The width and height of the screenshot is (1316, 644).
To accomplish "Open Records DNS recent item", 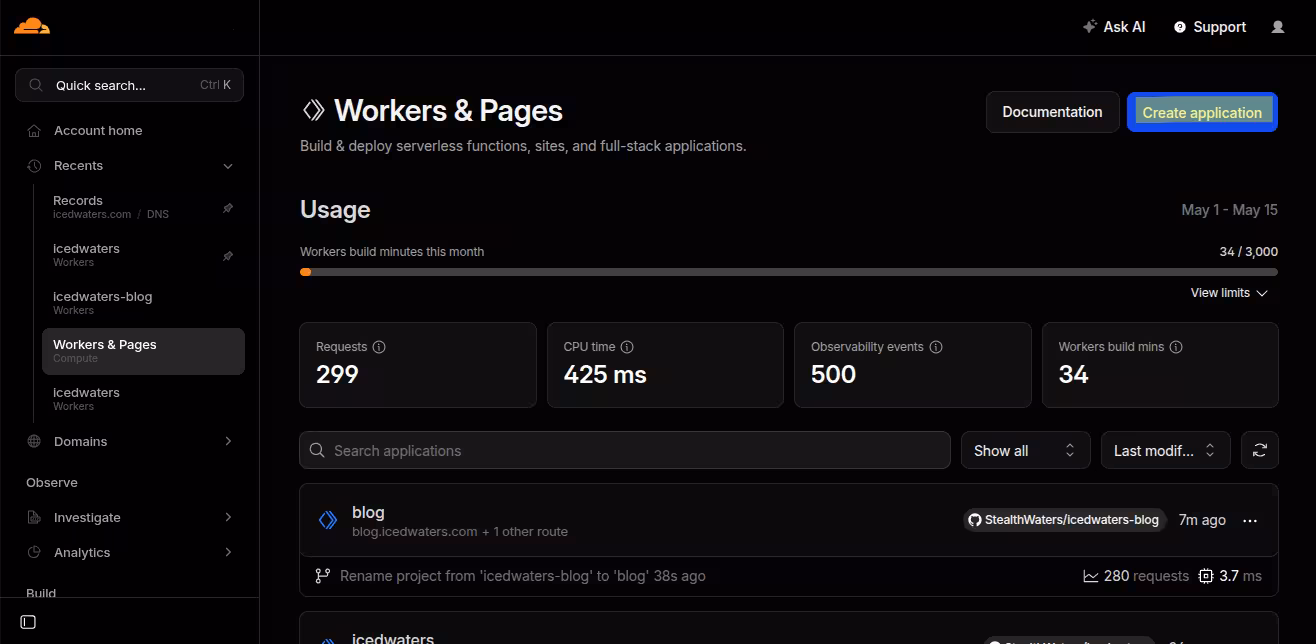I will [143, 207].
